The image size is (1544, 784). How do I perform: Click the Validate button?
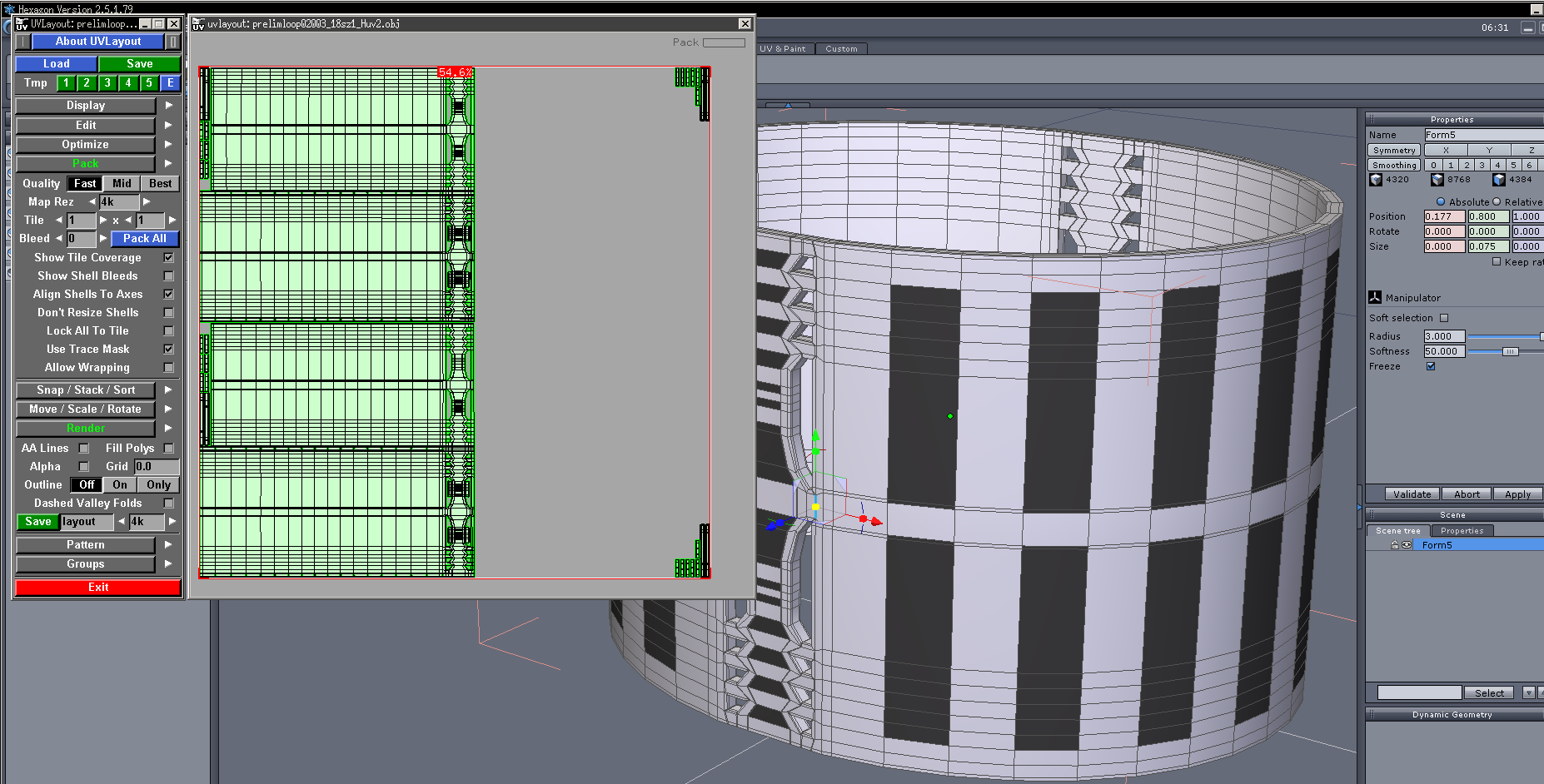click(1412, 494)
